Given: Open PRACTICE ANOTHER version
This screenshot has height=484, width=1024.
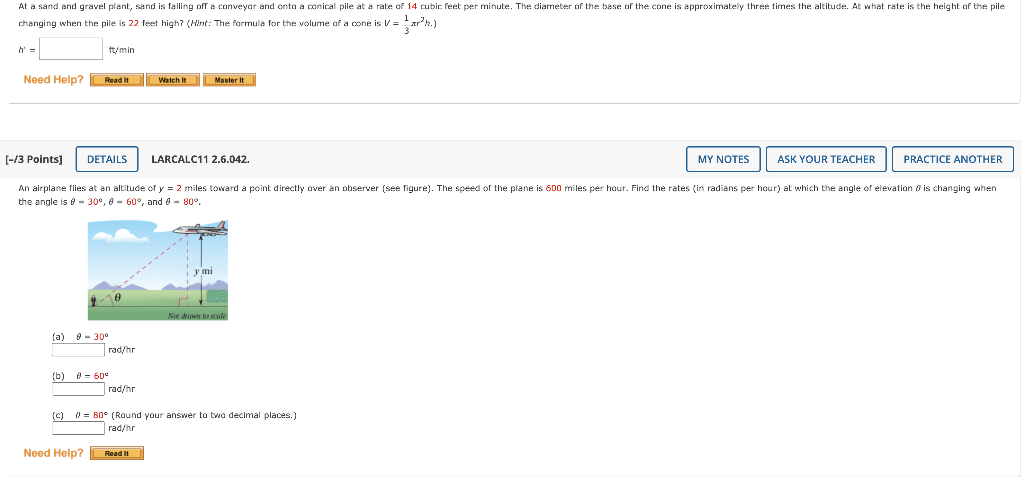Looking at the screenshot, I should pos(953,159).
